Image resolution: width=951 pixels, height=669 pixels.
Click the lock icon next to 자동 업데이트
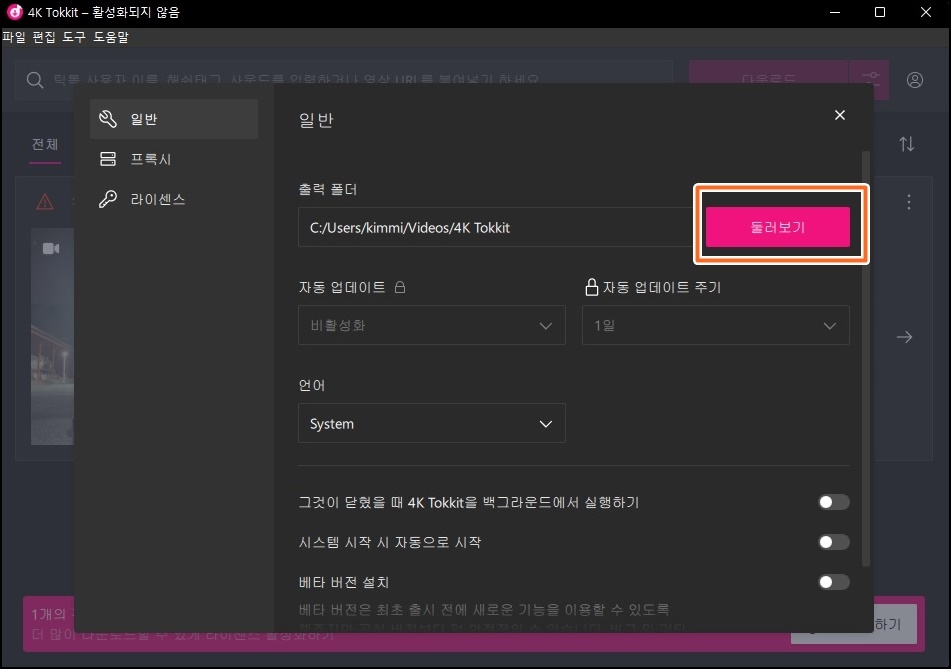point(400,287)
